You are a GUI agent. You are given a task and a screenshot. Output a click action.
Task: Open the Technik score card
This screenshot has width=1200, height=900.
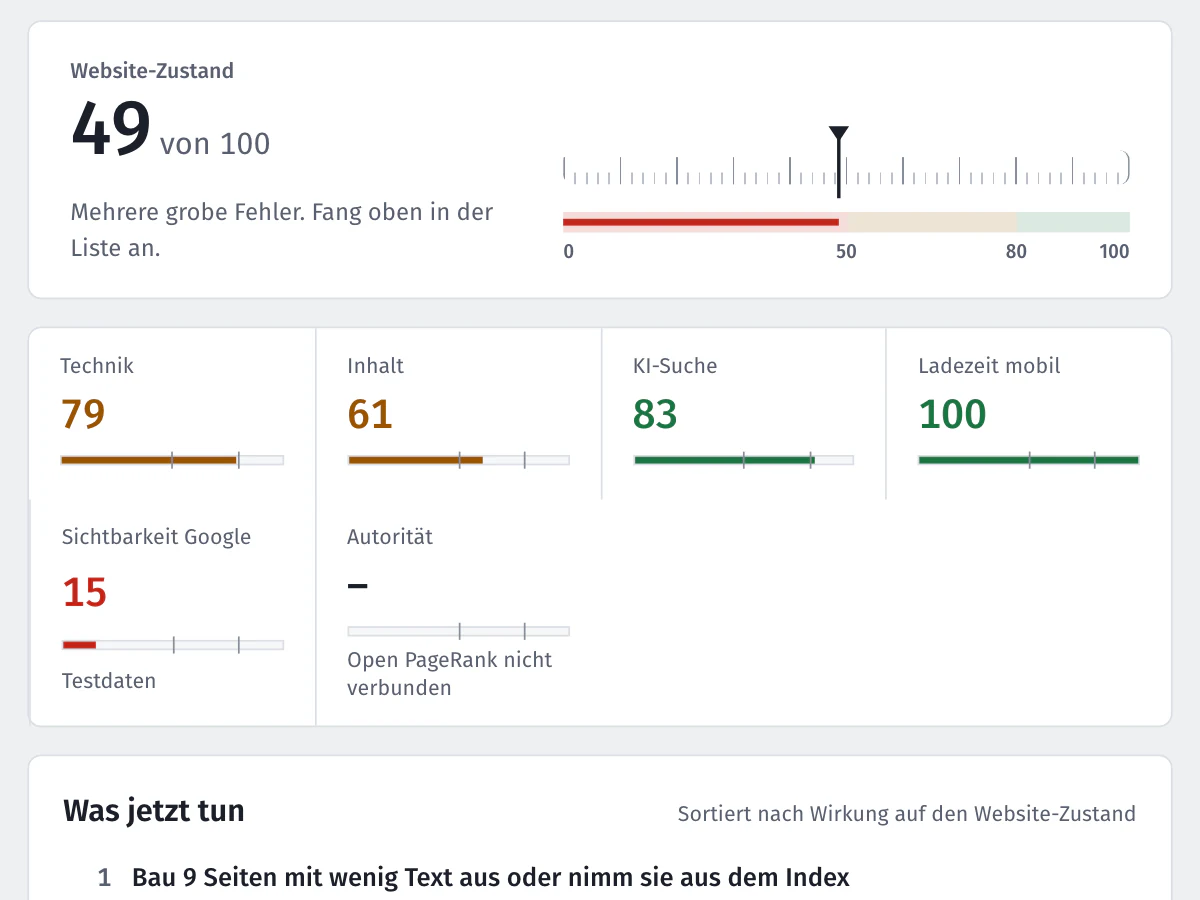tap(172, 413)
